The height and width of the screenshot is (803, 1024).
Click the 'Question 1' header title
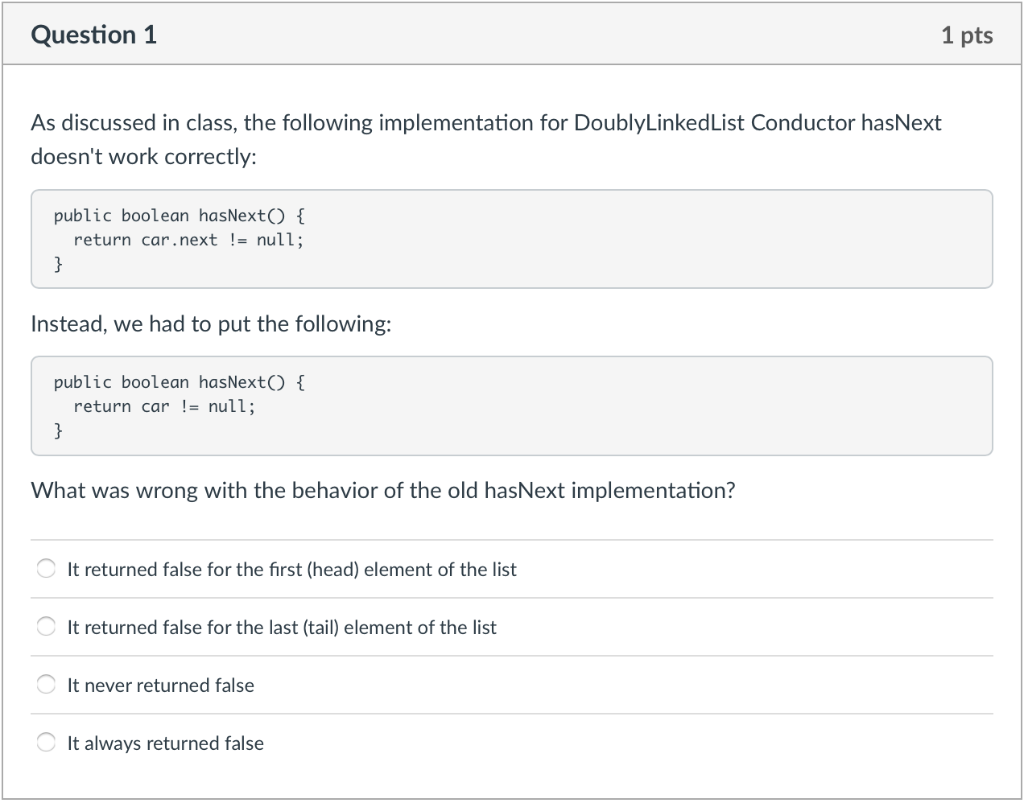[x=94, y=35]
